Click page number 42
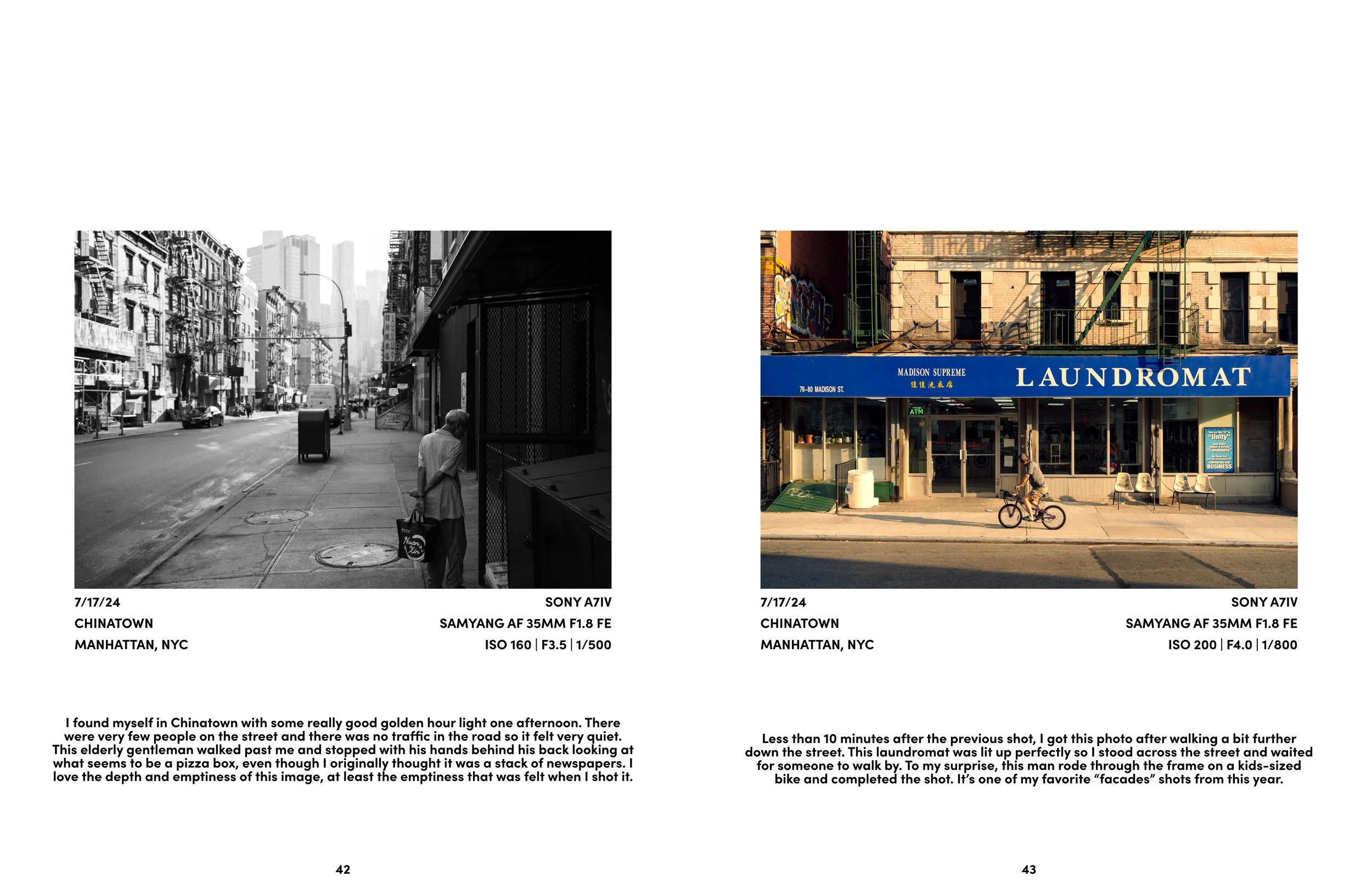The height and width of the screenshot is (888, 1372). 343,869
